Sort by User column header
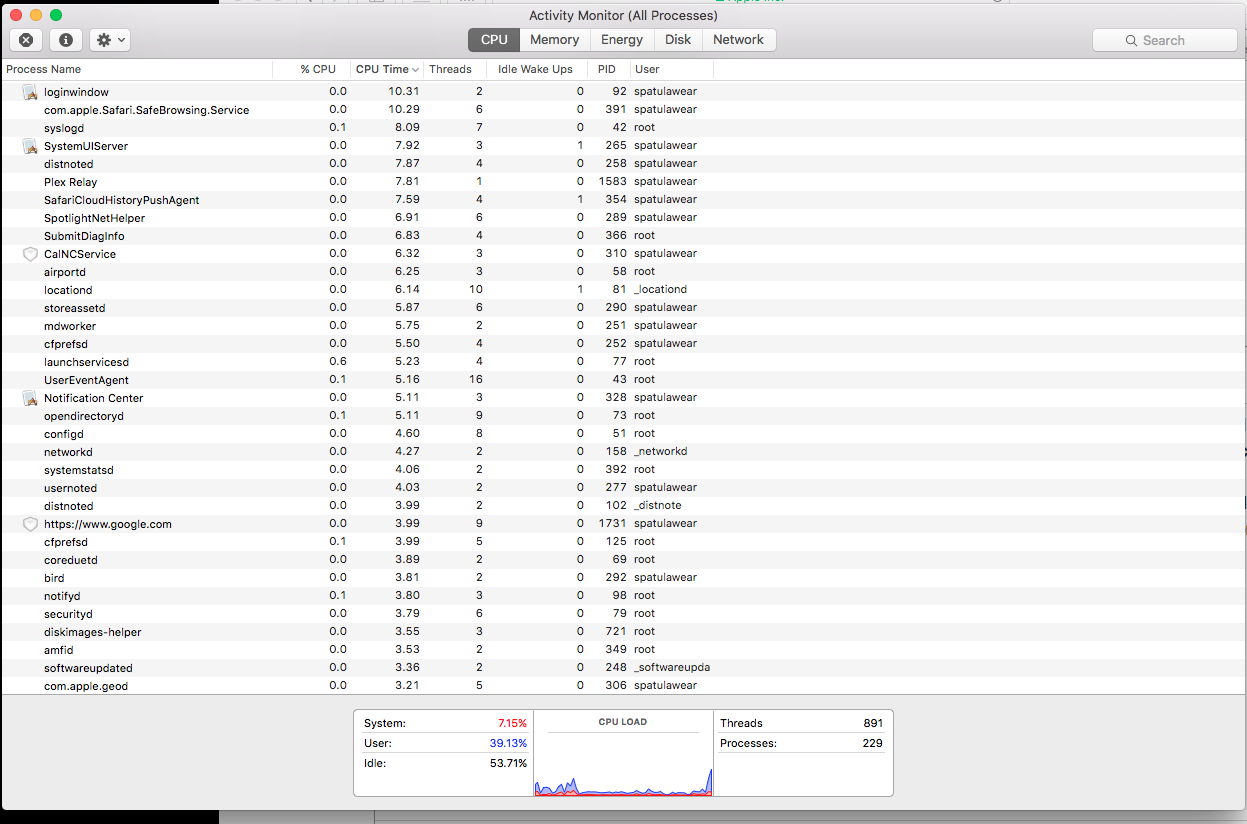The width and height of the screenshot is (1247, 824). (x=671, y=69)
